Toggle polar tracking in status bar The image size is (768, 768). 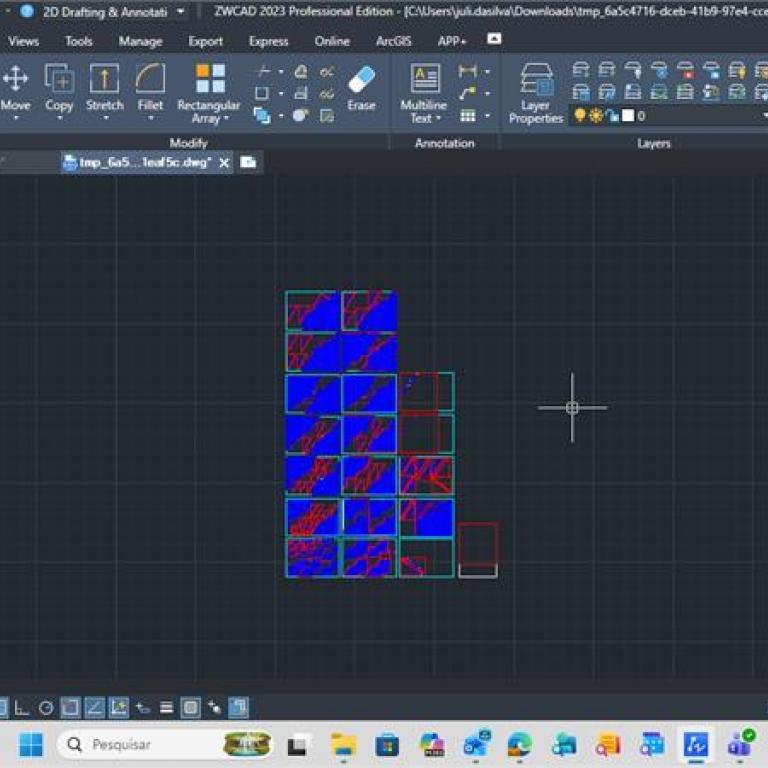(46, 708)
